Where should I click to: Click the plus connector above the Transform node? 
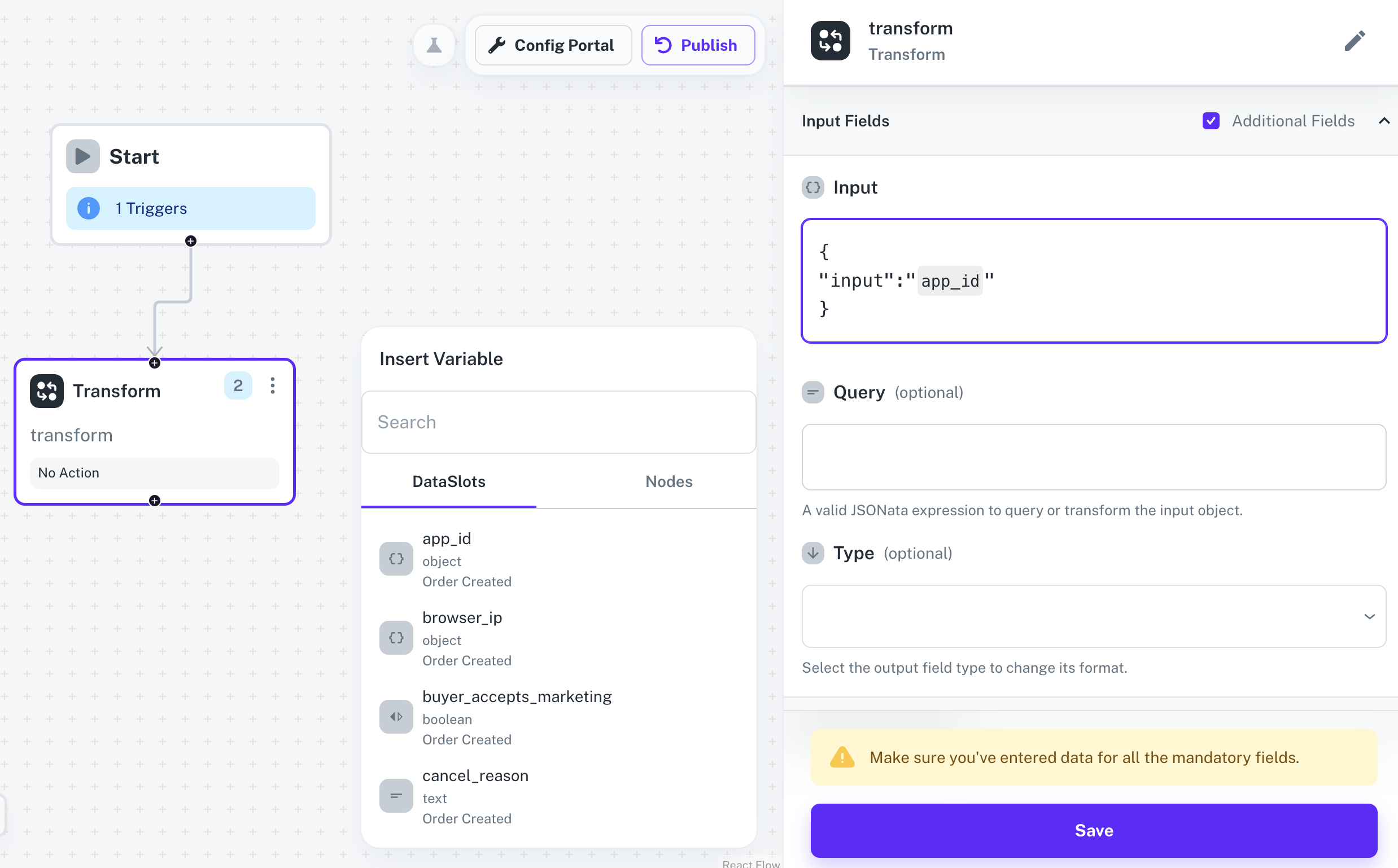click(154, 362)
